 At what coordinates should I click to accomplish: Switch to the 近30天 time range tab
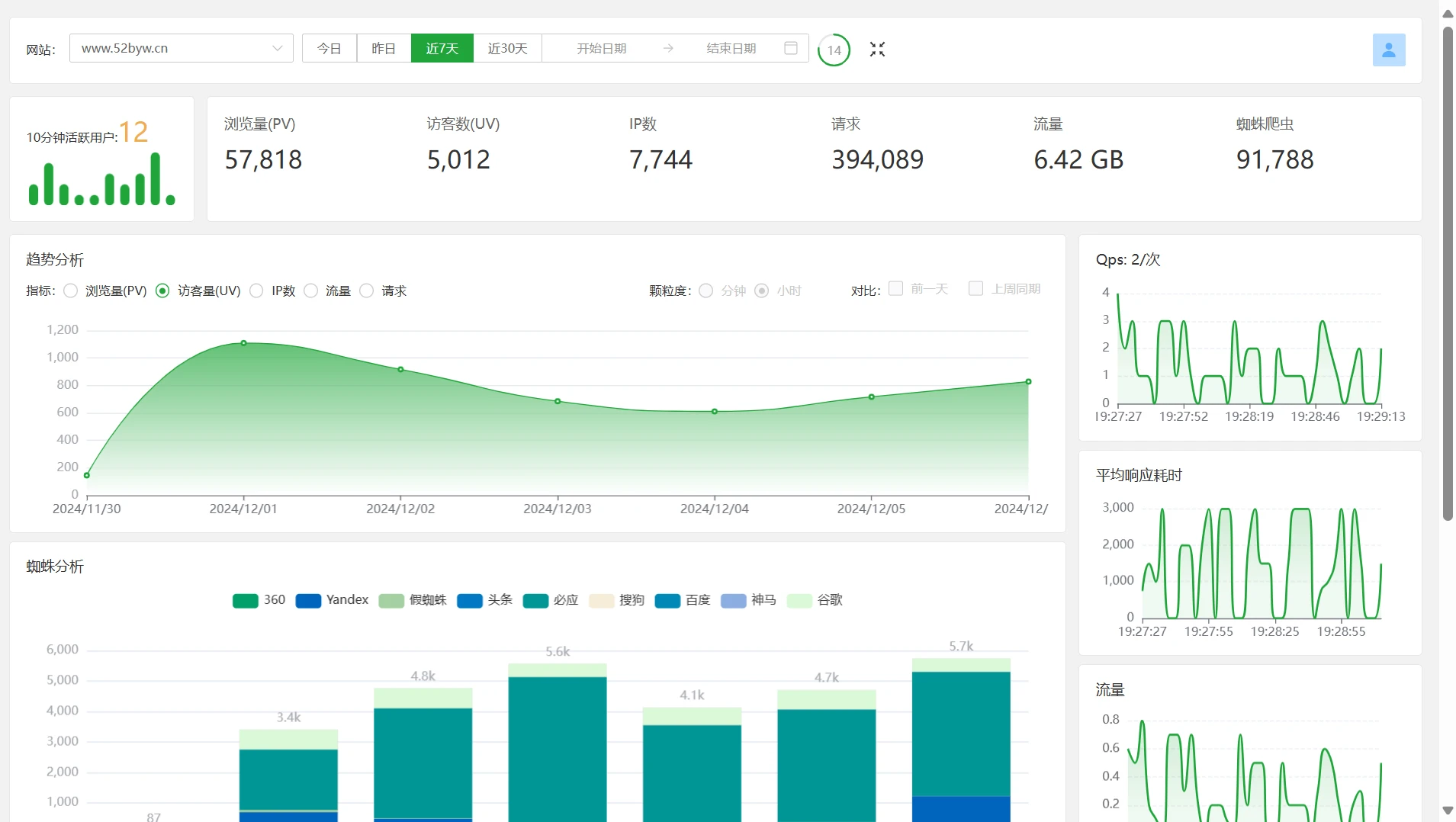coord(507,48)
